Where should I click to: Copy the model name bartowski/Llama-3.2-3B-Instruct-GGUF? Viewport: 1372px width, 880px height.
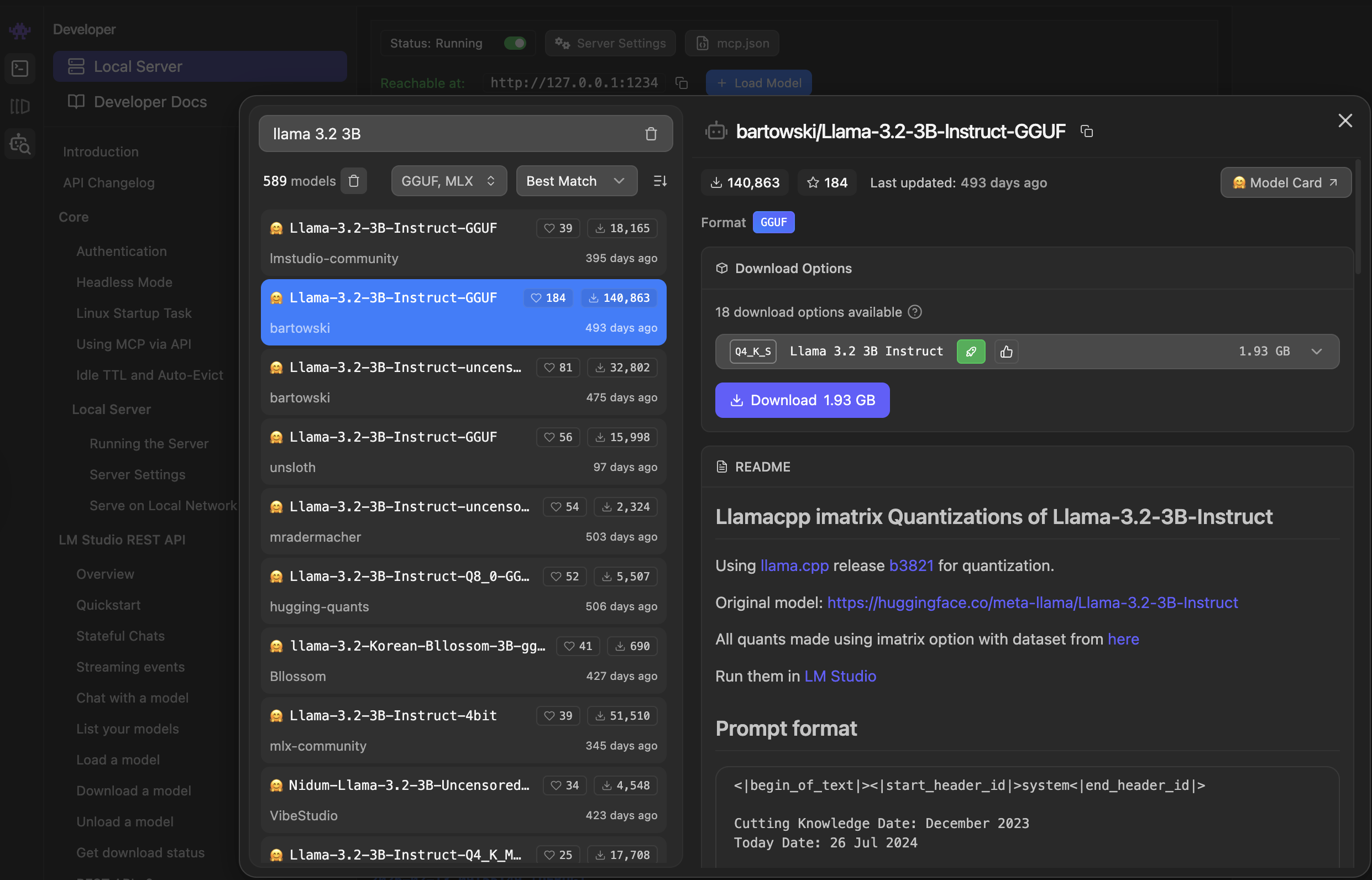(1086, 132)
